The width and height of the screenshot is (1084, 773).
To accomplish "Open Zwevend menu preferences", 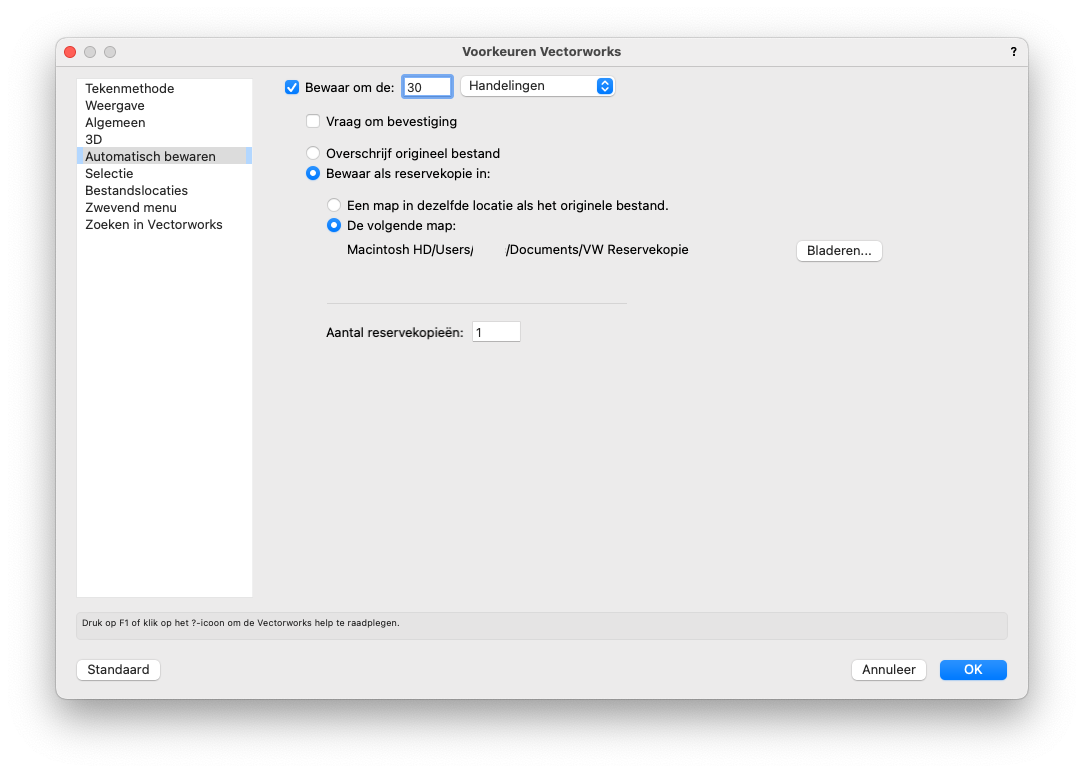I will (x=165, y=207).
